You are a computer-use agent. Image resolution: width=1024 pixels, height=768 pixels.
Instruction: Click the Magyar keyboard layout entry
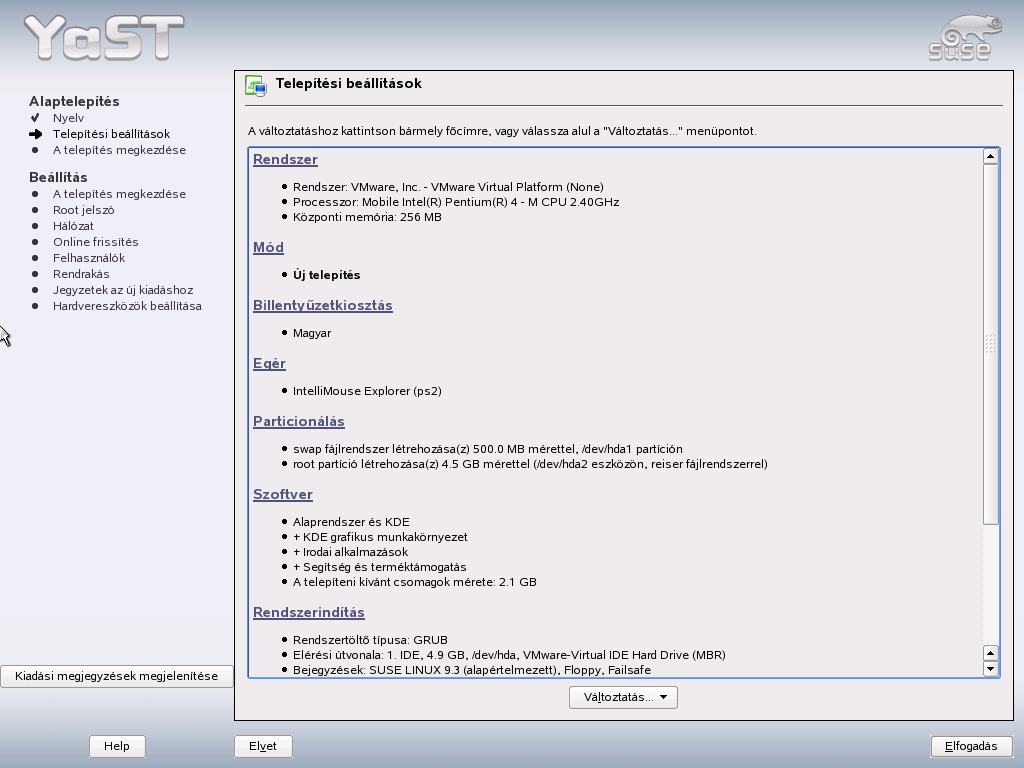pyautogui.click(x=312, y=333)
